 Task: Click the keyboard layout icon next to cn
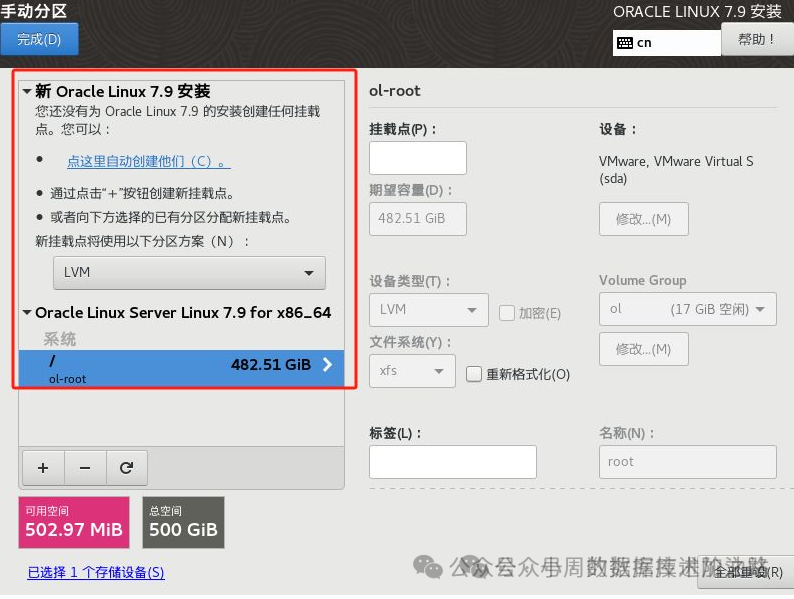(624, 43)
